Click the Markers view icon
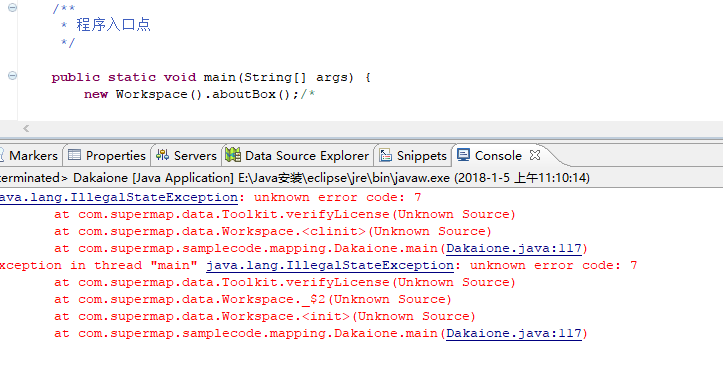Image resolution: width=723 pixels, height=374 pixels. click(1, 155)
